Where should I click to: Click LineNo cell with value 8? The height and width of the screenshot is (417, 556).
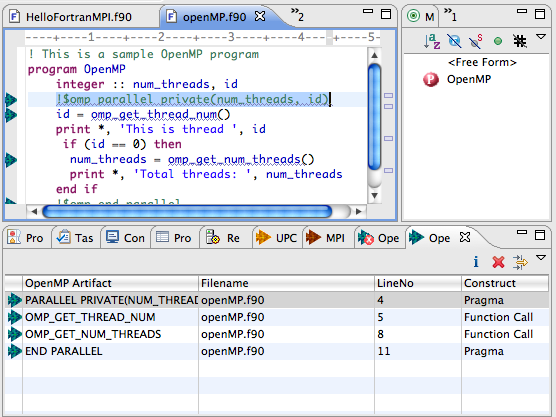[418, 334]
